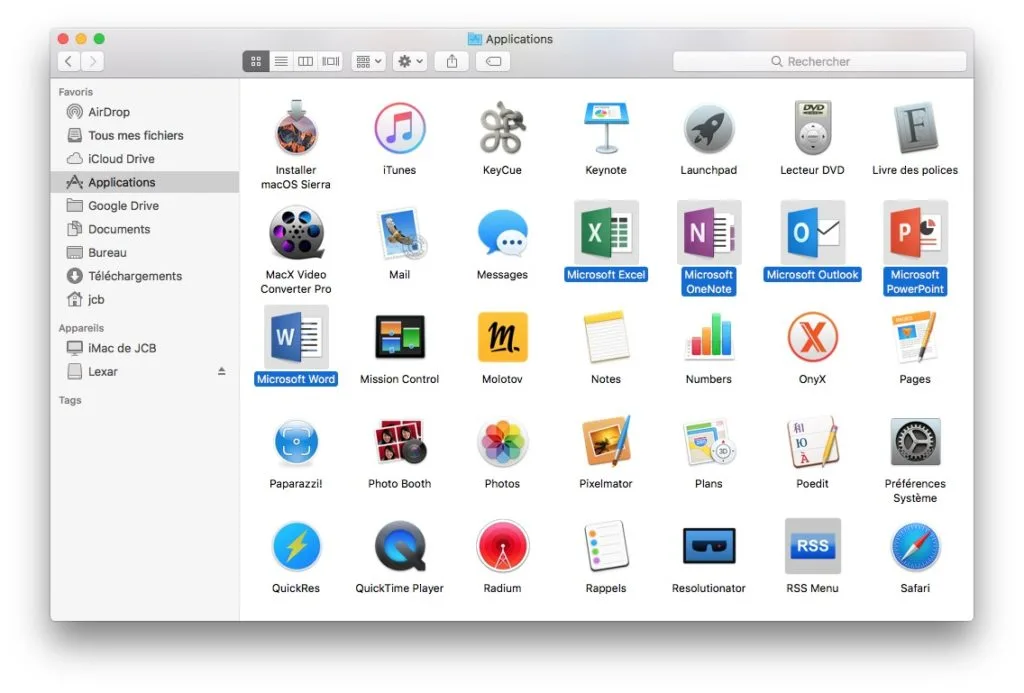Open the iTunes application icon
Viewport: 1024px width, 693px height.
click(399, 129)
